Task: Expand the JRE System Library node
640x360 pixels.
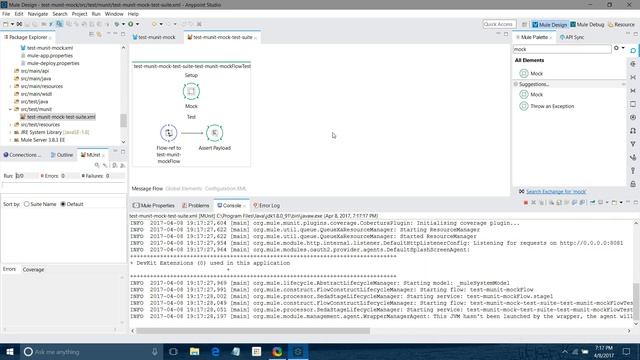Action: 10,132
